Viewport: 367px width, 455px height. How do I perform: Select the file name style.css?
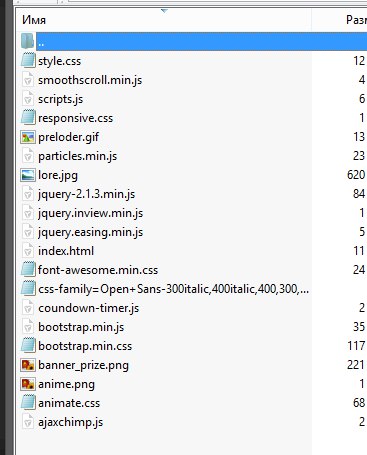[59, 61]
